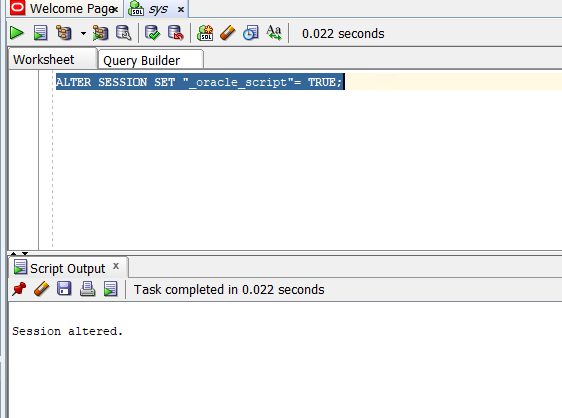Click the To Upper/Lower/InitCap Aa icon
The height and width of the screenshot is (418, 562).
pos(274,33)
